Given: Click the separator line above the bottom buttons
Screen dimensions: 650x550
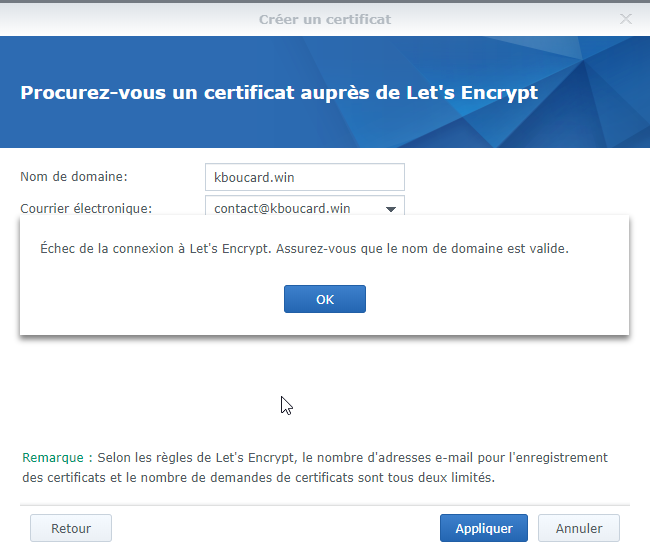Looking at the screenshot, I should tap(324, 505).
